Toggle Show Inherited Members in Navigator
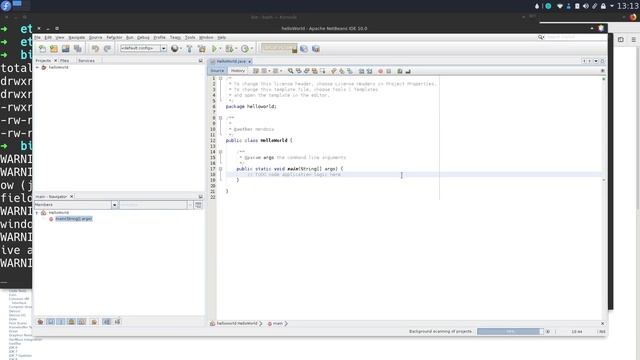This screenshot has height=360, width=640. pos(40,322)
